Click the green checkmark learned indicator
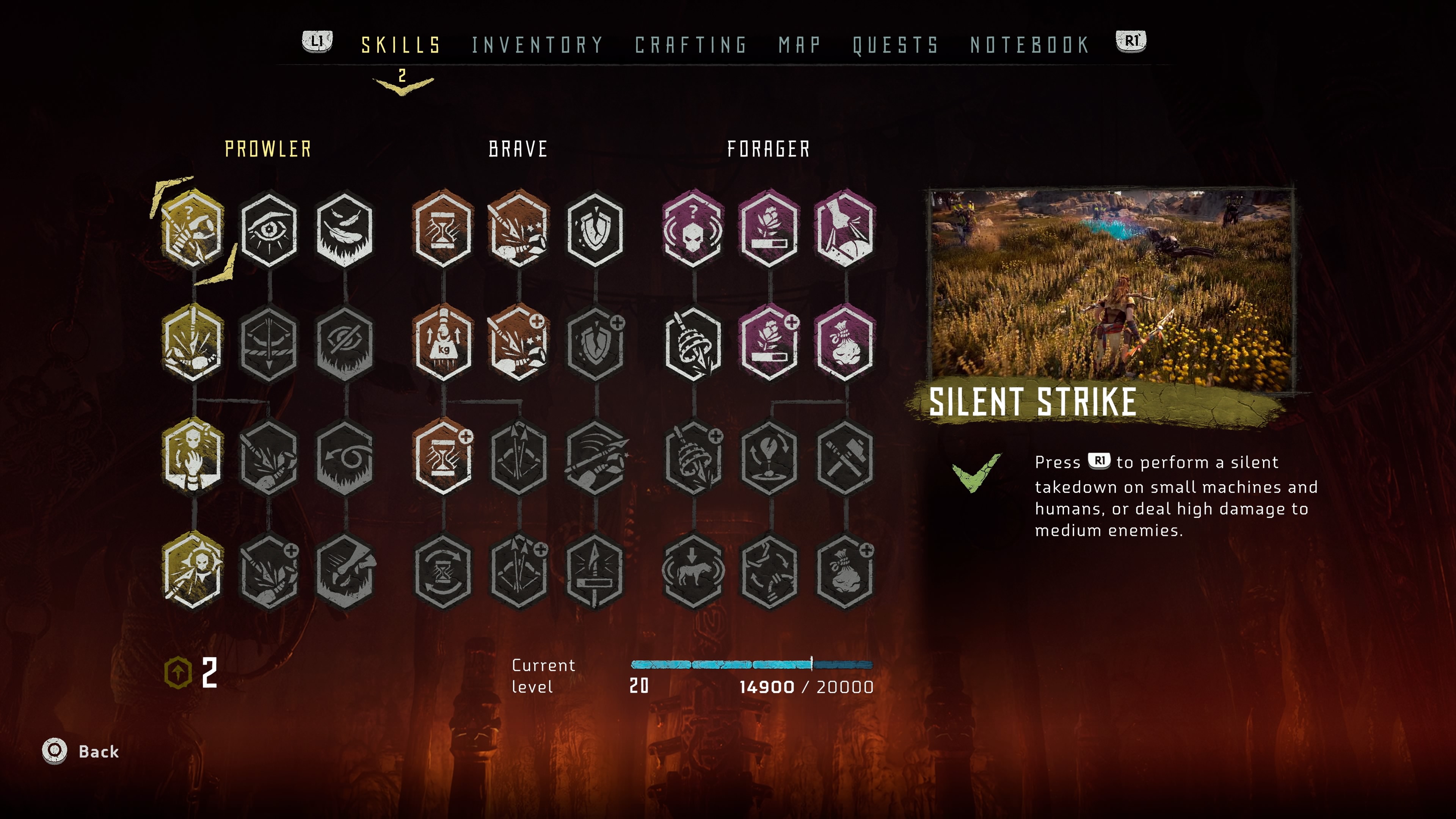The height and width of the screenshot is (819, 1456). pyautogui.click(x=976, y=472)
